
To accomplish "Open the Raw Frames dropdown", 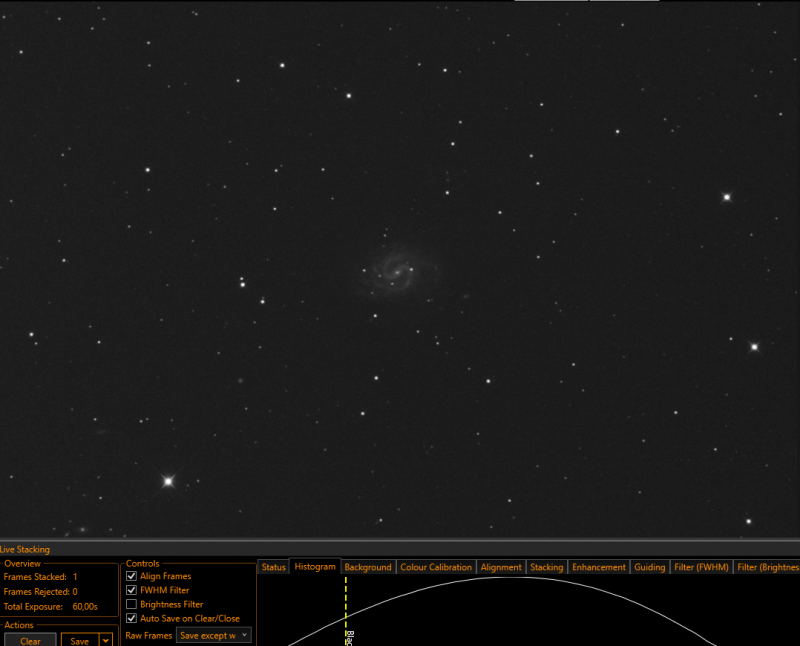I will pos(214,635).
